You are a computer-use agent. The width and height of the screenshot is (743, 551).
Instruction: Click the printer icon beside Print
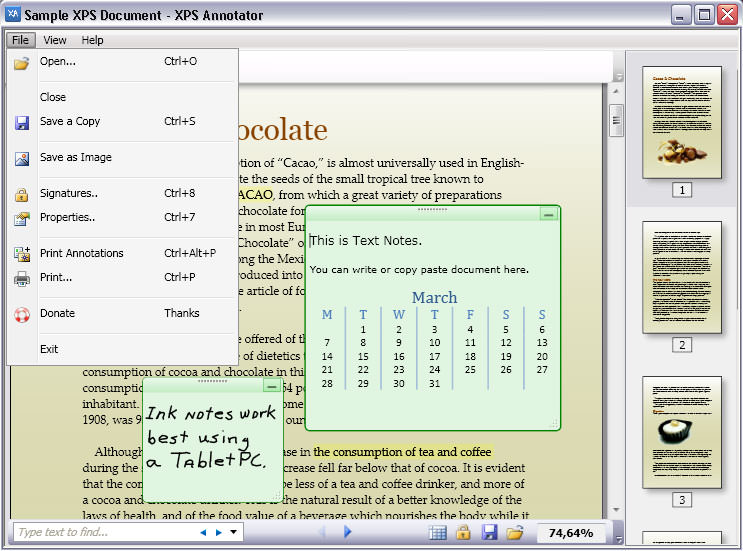[x=22, y=279]
